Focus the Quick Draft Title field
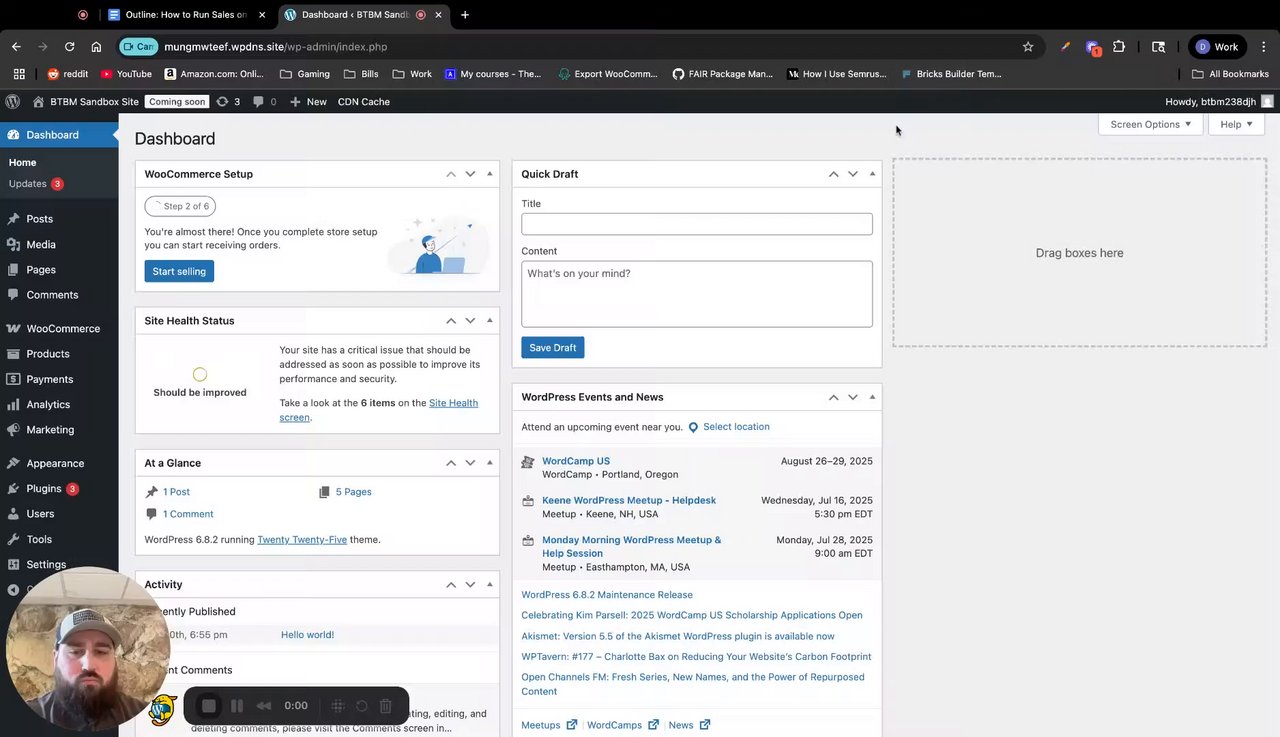The width and height of the screenshot is (1280, 737). [697, 224]
